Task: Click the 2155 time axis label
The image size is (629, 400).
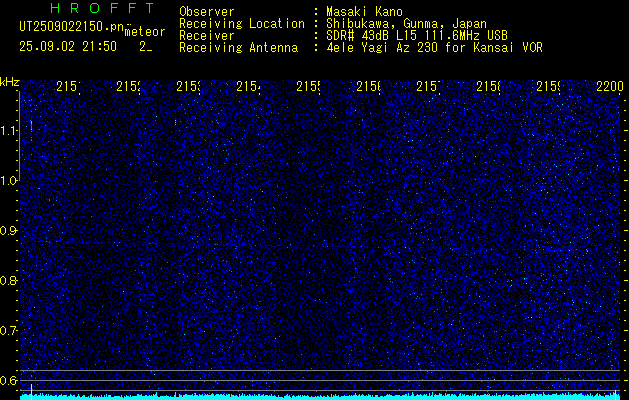Action: (308, 86)
